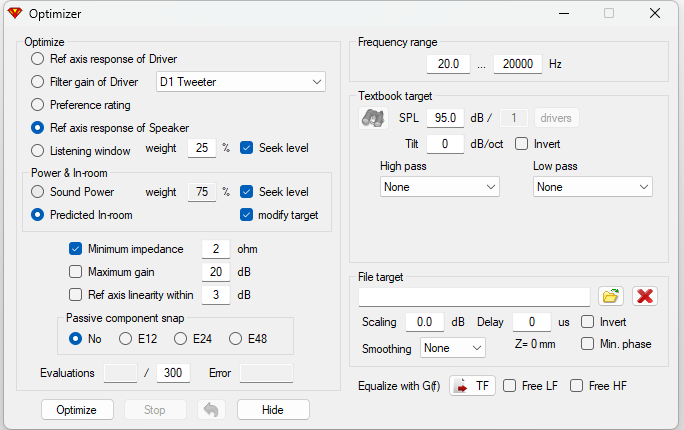
Task: Click the Stop button
Action: click(155, 410)
